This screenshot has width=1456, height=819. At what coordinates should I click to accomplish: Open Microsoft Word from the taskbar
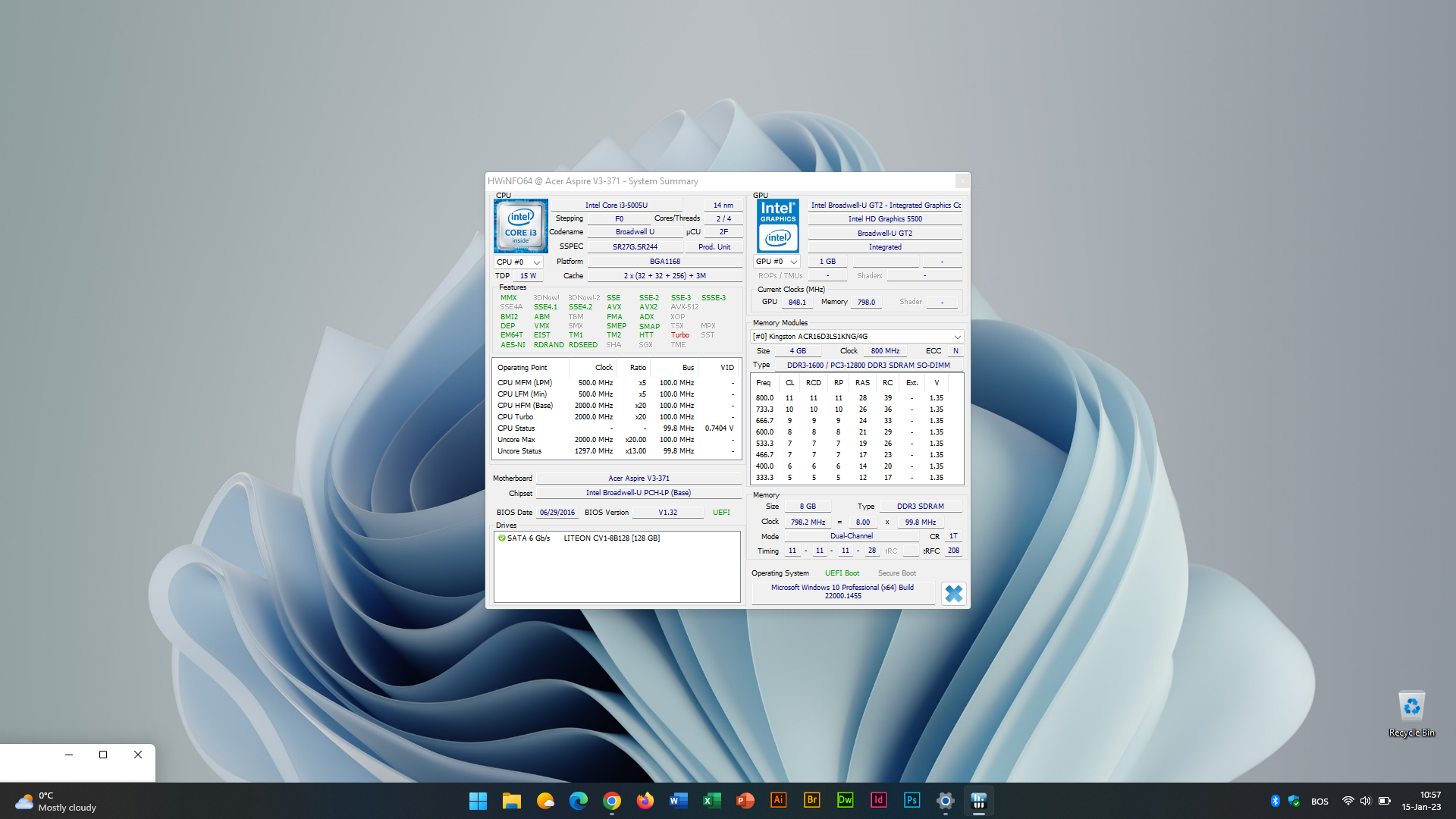pos(678,801)
